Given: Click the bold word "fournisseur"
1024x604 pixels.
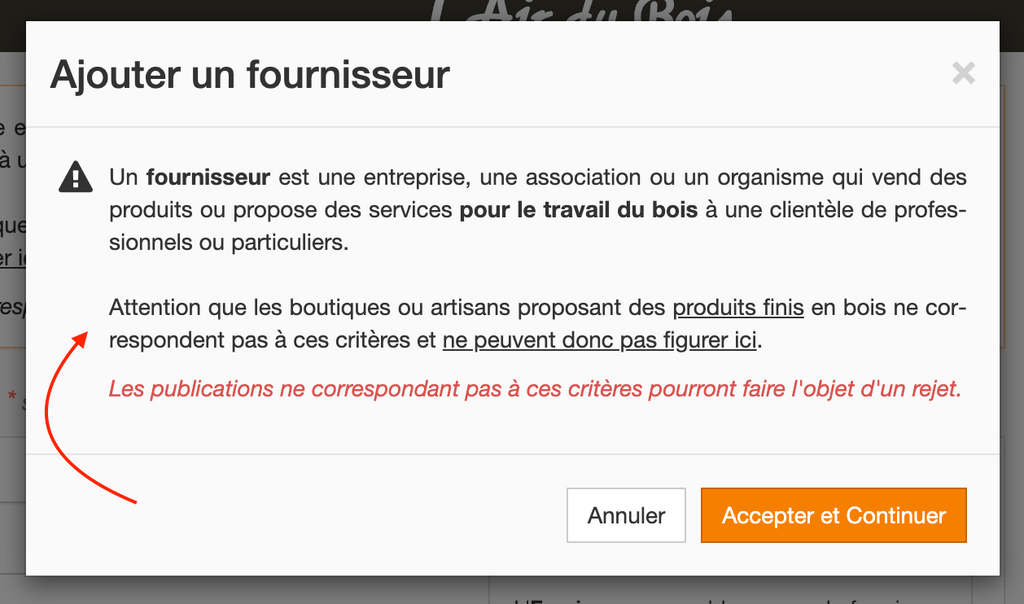Looking at the screenshot, I should pos(208,178).
